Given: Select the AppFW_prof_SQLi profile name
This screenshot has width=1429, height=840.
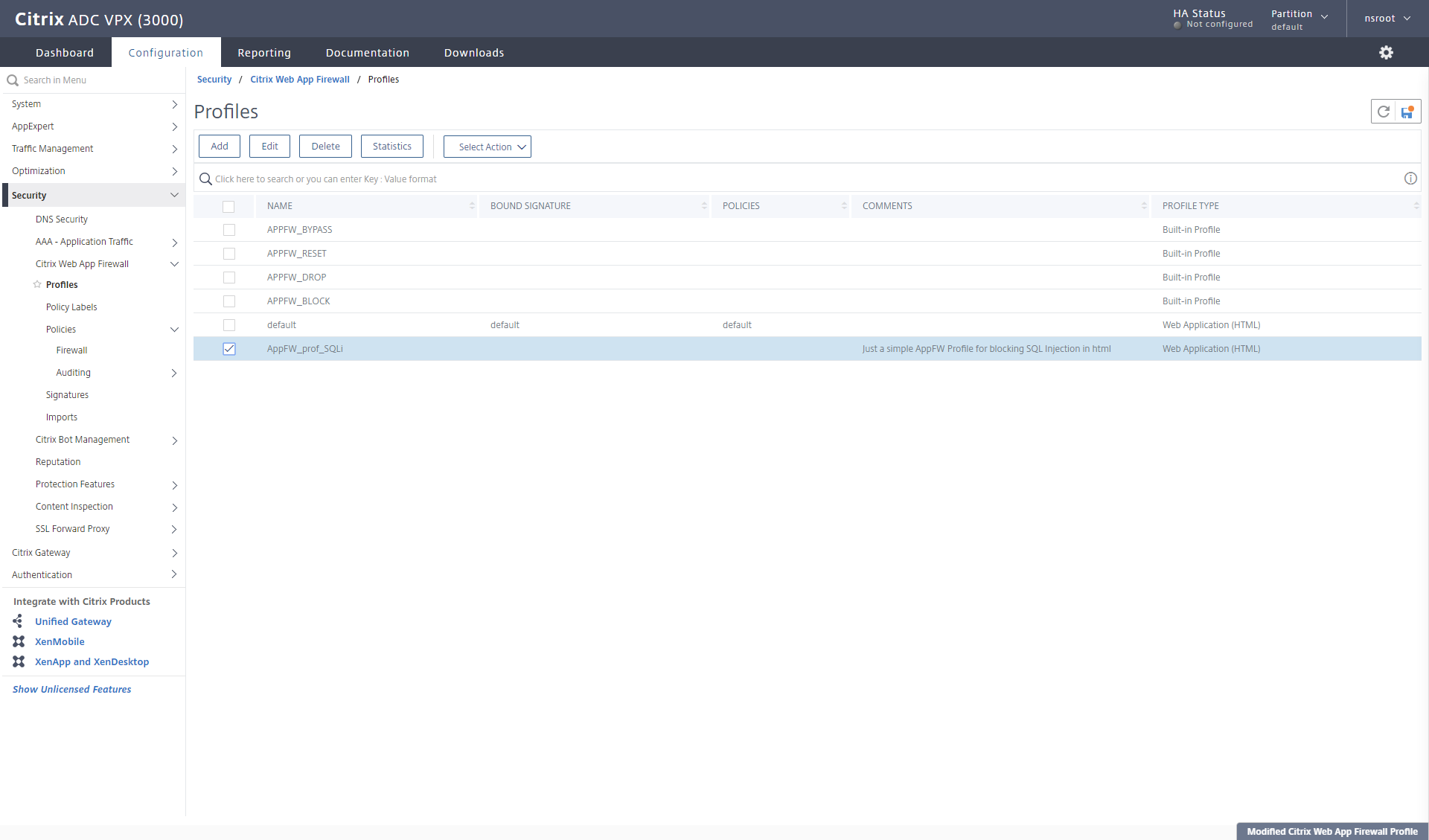Looking at the screenshot, I should point(305,349).
